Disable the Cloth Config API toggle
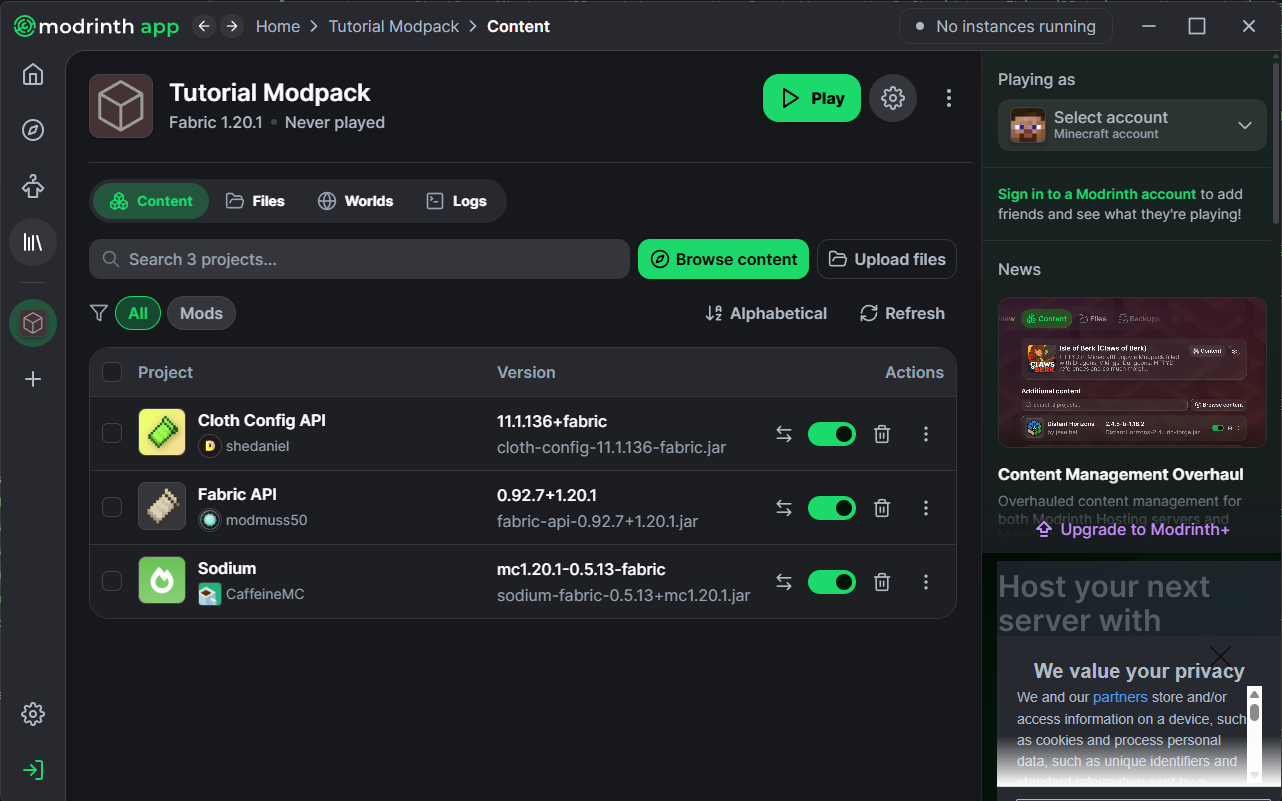This screenshot has height=801, width=1282. click(831, 434)
